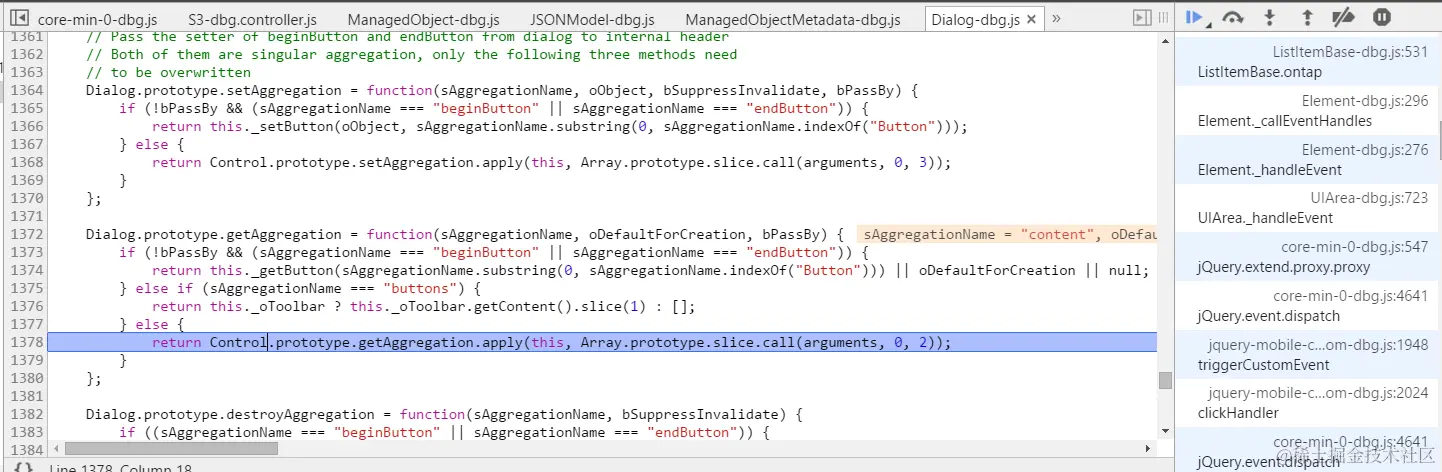Open Element-dbg.js:296 source link
Image resolution: width=1442 pixels, height=472 pixels.
pos(1365,101)
